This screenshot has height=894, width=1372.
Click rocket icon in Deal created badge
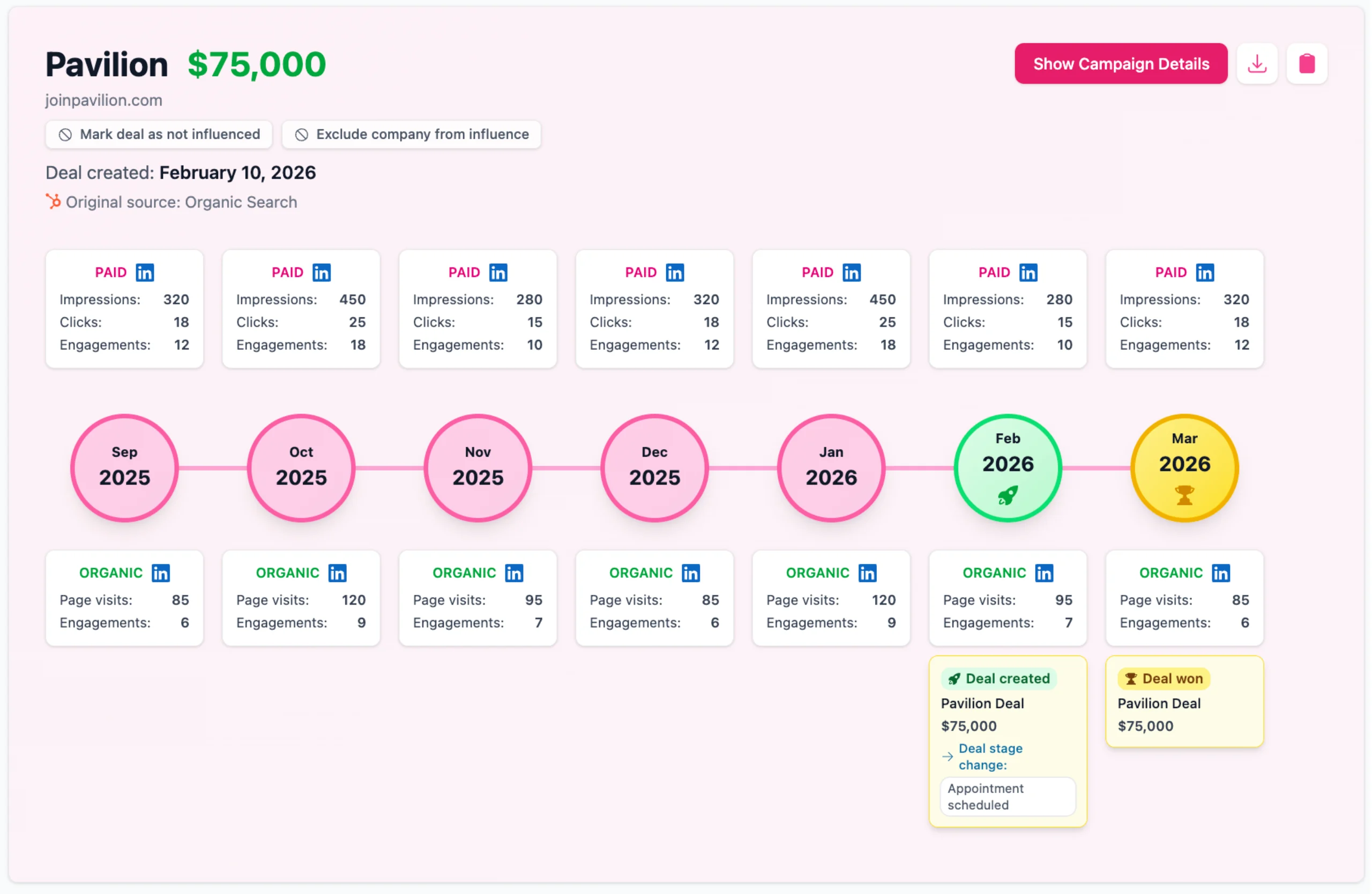pos(954,679)
